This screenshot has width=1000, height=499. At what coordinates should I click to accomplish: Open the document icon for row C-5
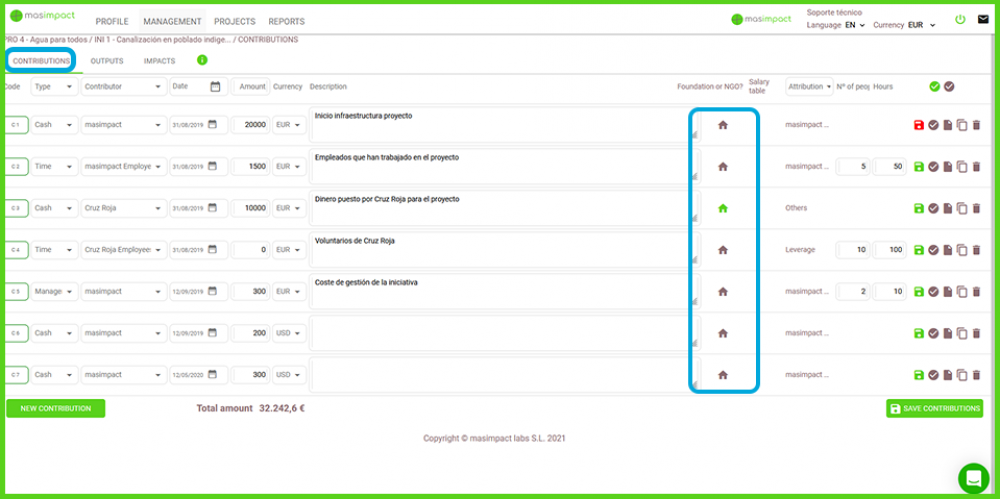point(948,292)
